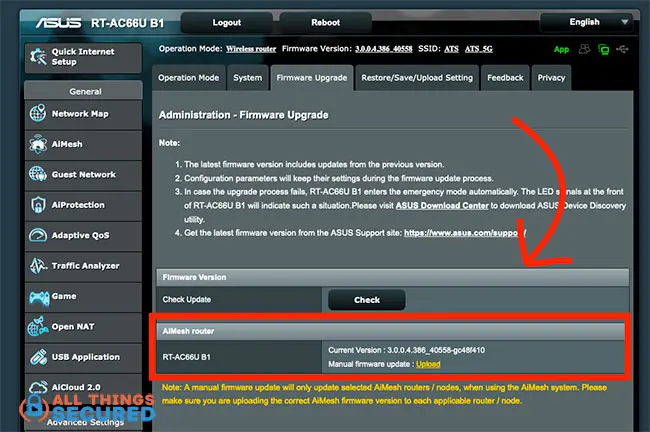Click the ASUS logo in header
Image resolution: width=650 pixels, height=432 pixels.
click(x=58, y=23)
